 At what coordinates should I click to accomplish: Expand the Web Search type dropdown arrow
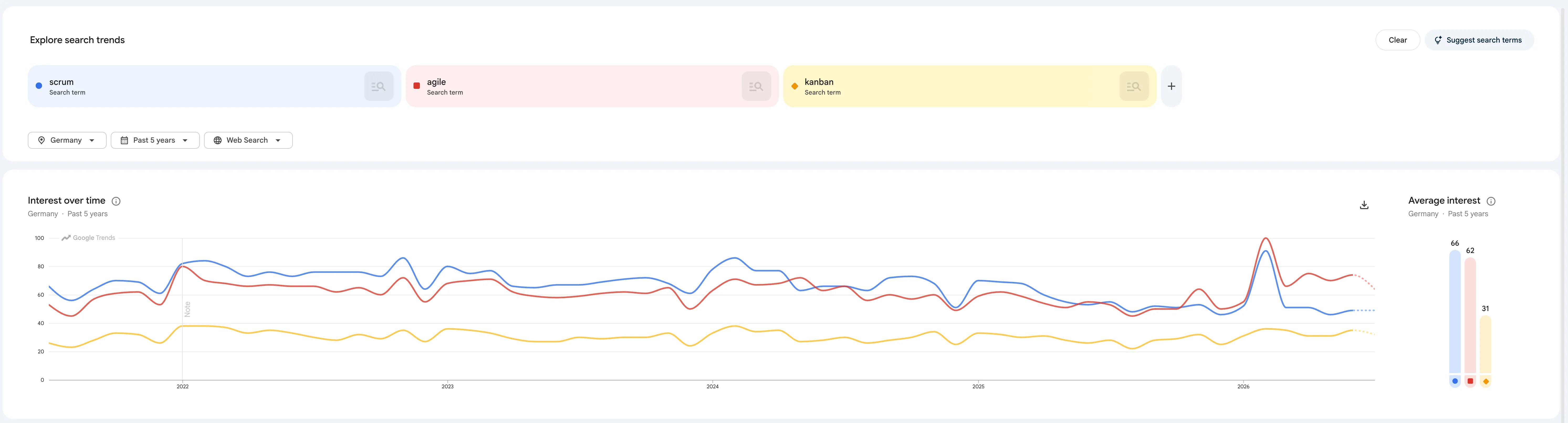(x=278, y=140)
